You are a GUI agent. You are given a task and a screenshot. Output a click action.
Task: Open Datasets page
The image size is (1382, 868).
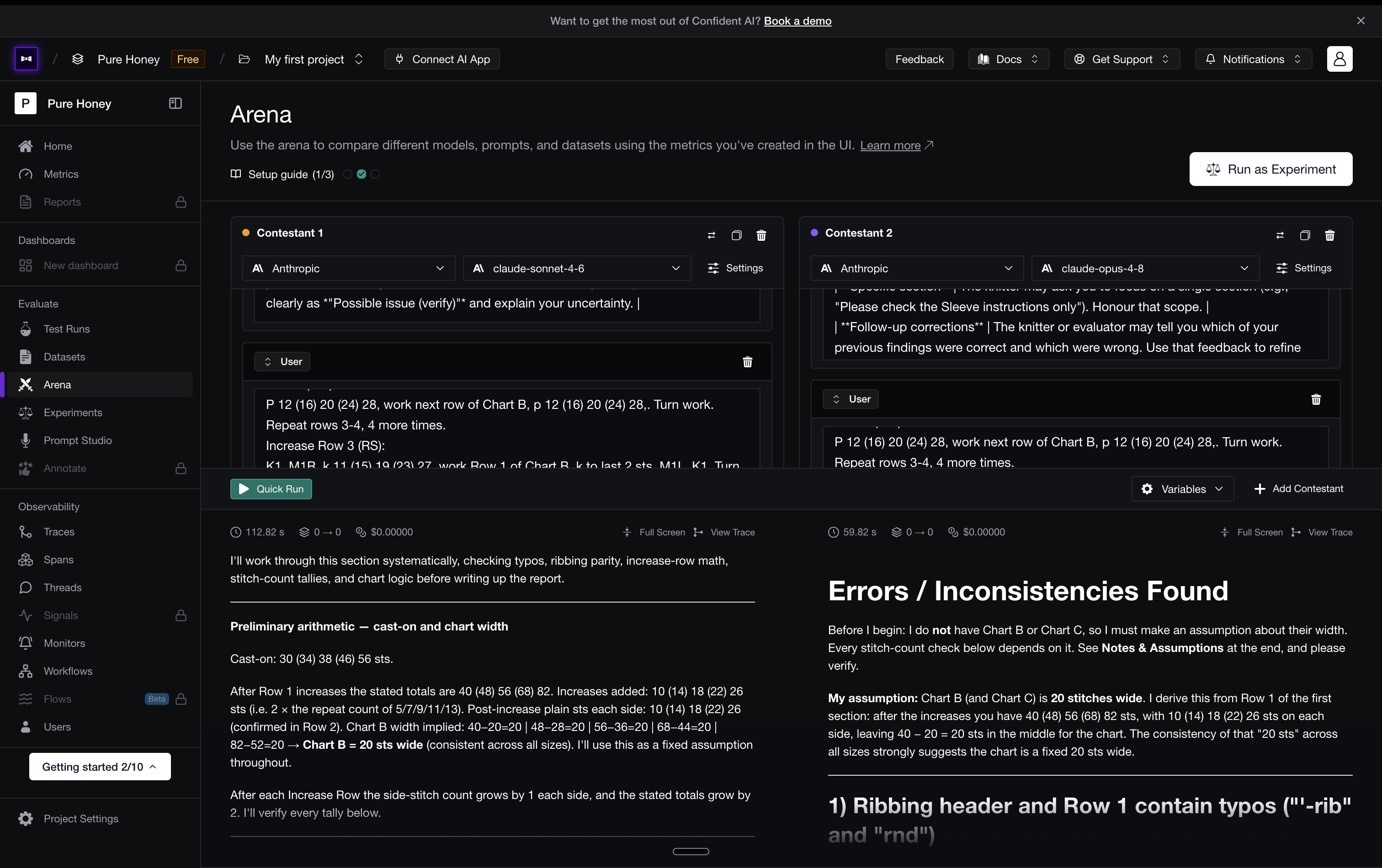100,357
